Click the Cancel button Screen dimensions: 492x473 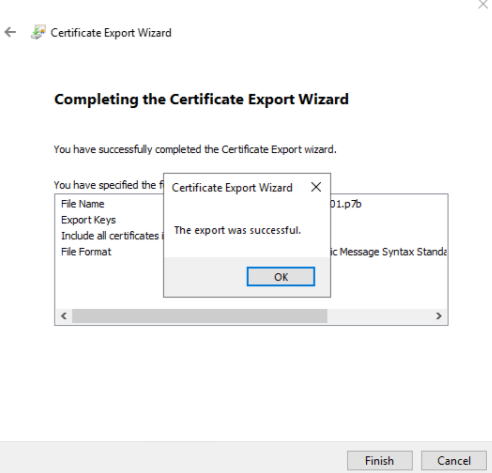[454, 461]
